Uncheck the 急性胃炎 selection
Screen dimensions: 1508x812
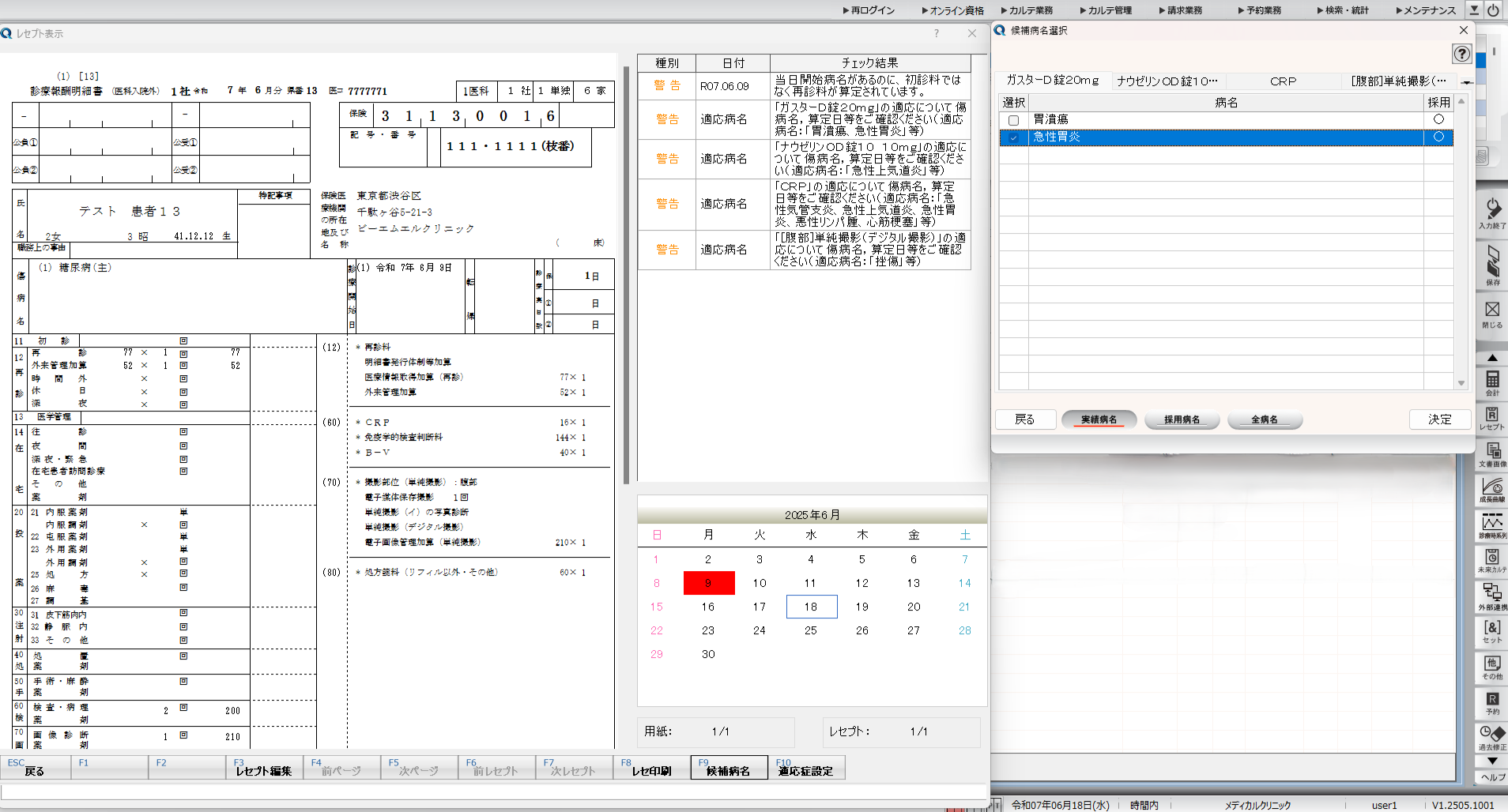point(1015,137)
